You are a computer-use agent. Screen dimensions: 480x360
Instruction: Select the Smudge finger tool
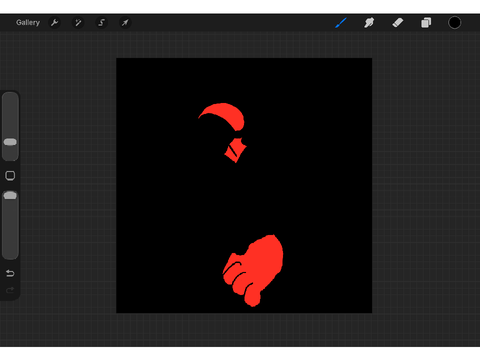[369, 23]
